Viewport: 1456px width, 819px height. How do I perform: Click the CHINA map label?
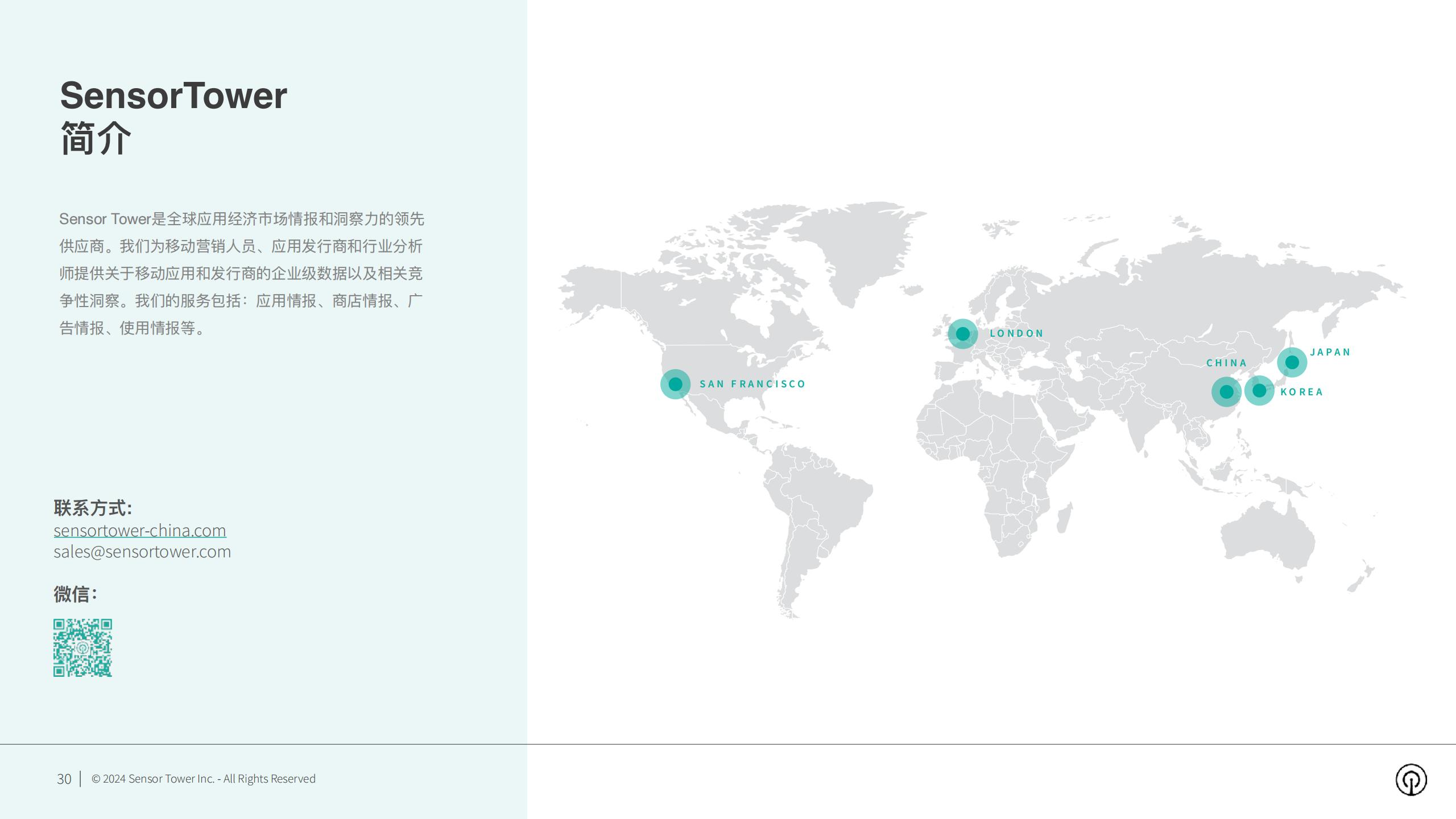[x=1226, y=363]
